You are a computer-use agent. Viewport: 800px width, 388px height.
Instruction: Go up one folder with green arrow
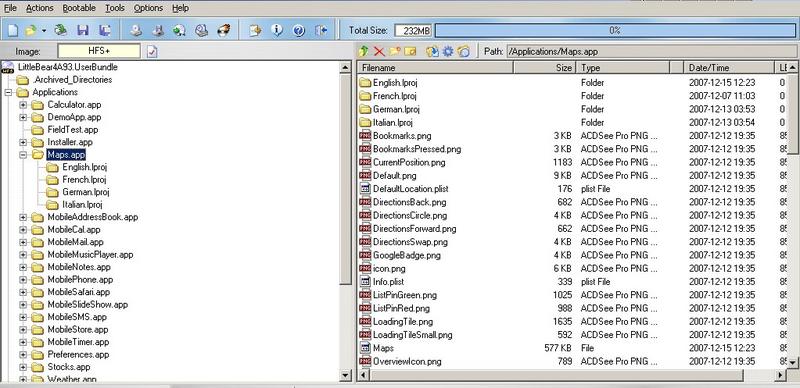pos(363,51)
